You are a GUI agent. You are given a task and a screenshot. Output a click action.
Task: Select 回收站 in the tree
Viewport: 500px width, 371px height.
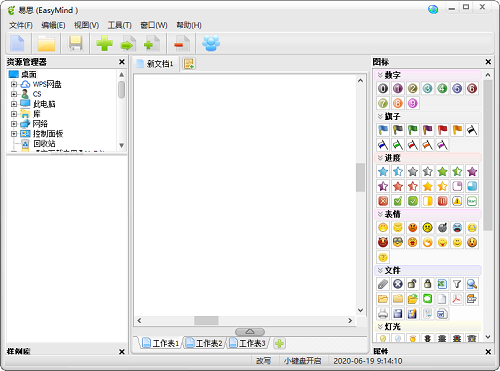(x=44, y=144)
